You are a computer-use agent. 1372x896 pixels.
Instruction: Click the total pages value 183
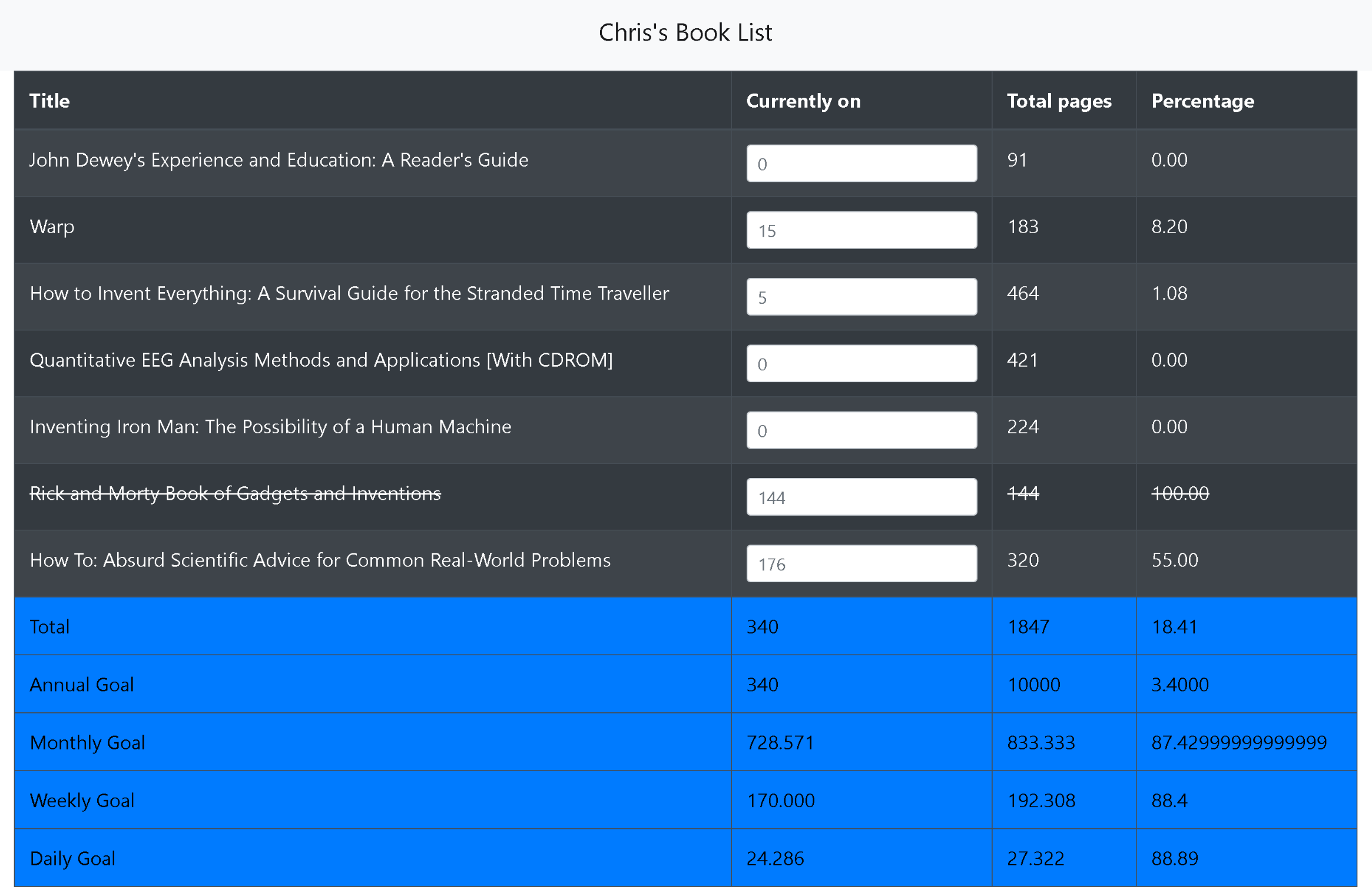pyautogui.click(x=1023, y=227)
